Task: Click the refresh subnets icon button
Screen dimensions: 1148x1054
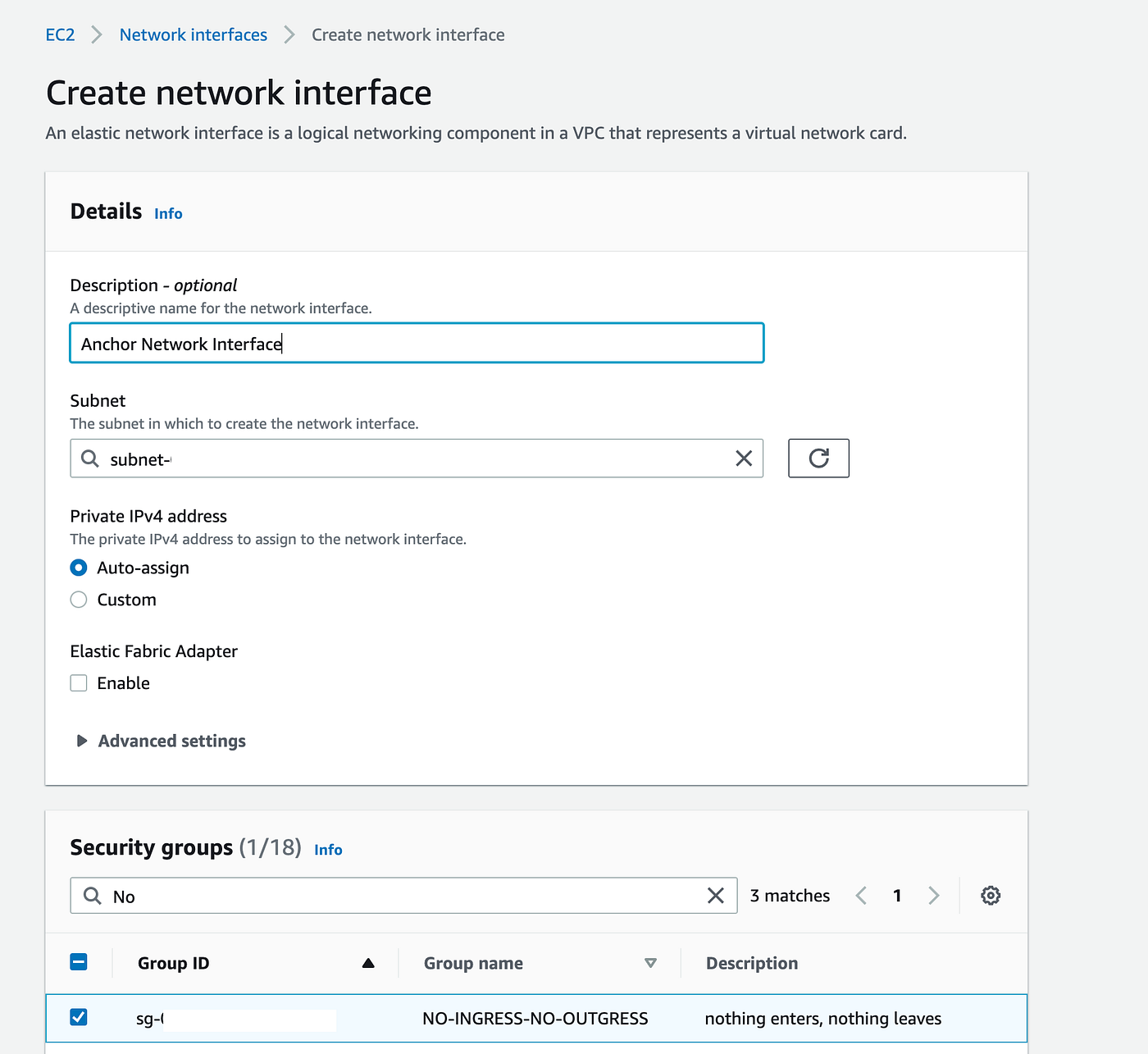Action: click(x=818, y=458)
